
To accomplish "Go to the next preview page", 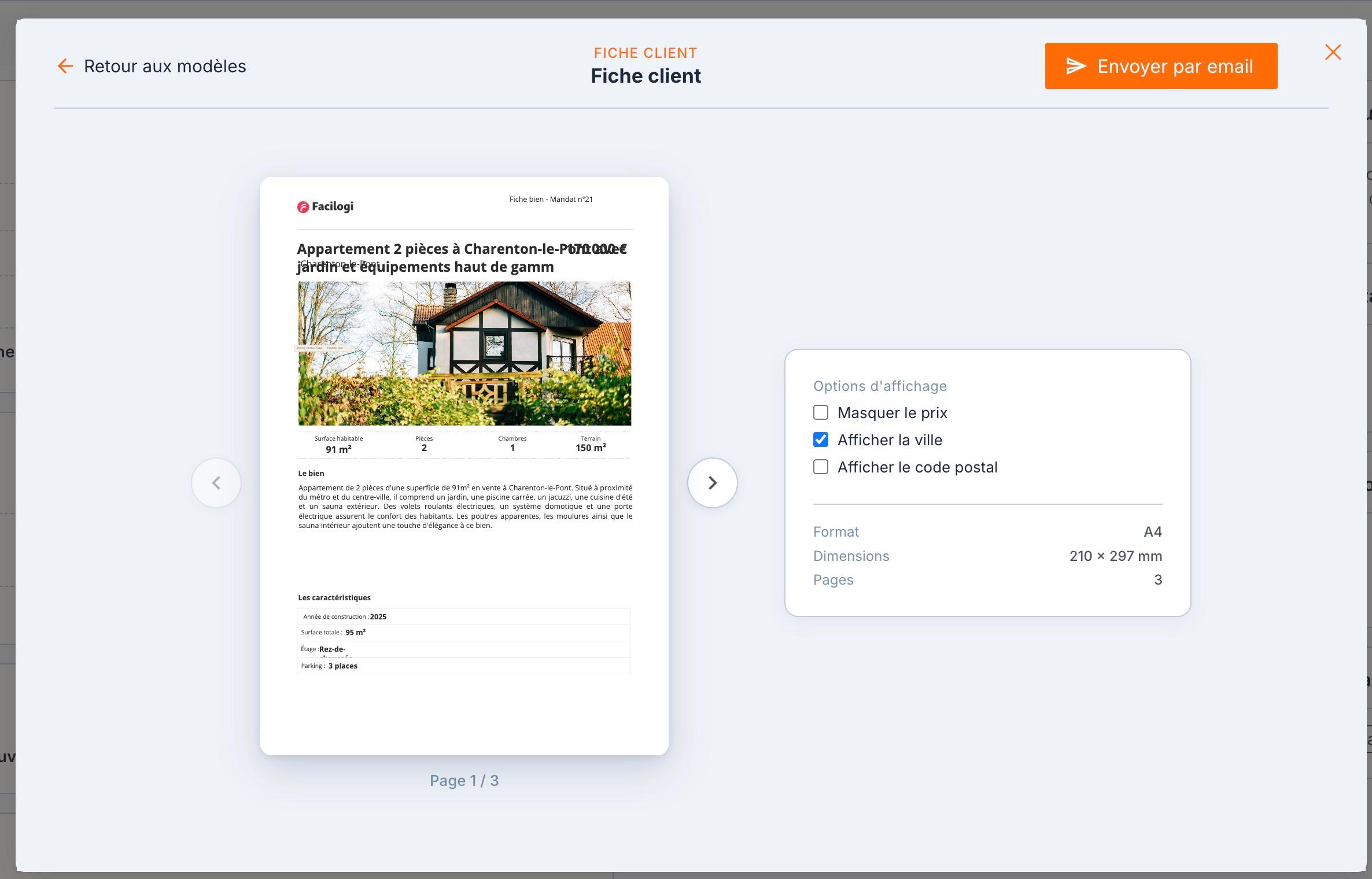I will click(712, 483).
